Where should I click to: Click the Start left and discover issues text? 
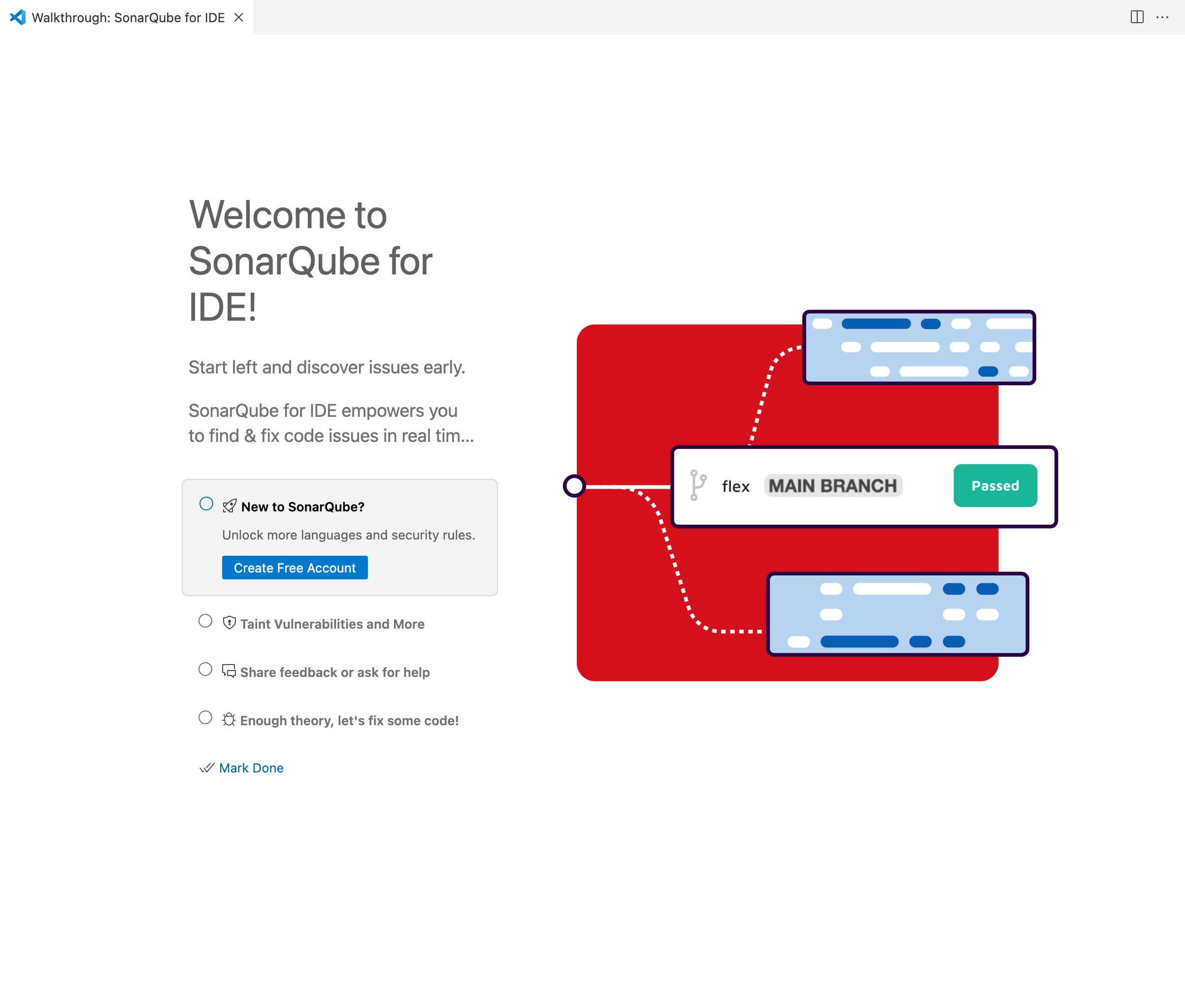pyautogui.click(x=327, y=367)
